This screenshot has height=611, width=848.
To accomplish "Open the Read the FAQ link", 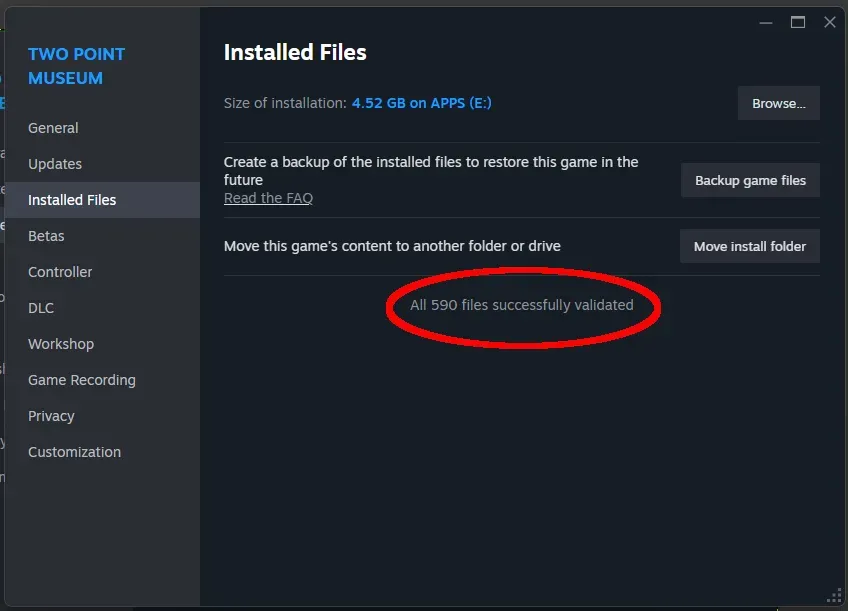I will click(268, 198).
